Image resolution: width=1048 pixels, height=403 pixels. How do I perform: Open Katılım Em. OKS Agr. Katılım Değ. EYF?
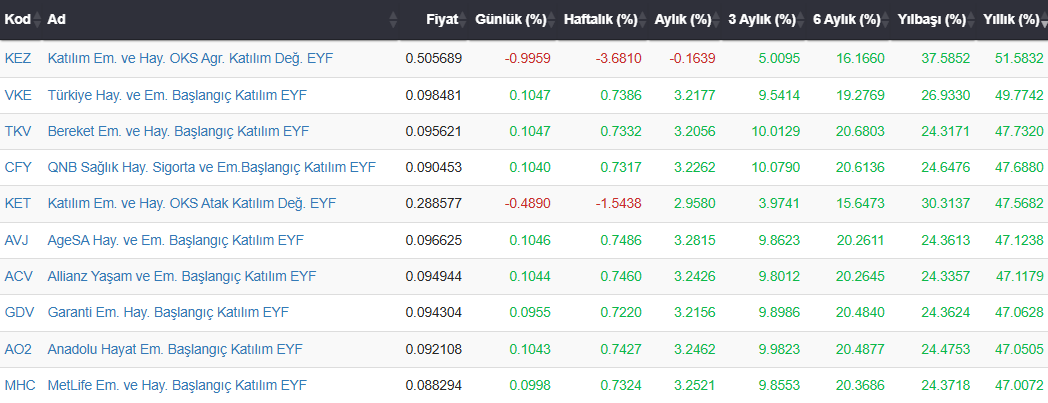click(190, 58)
